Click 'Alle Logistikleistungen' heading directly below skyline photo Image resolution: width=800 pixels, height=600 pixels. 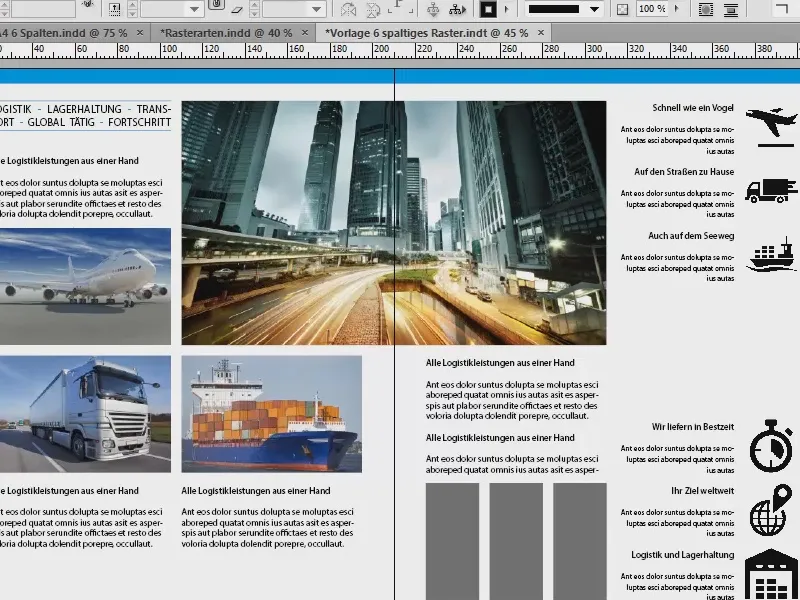(500, 363)
